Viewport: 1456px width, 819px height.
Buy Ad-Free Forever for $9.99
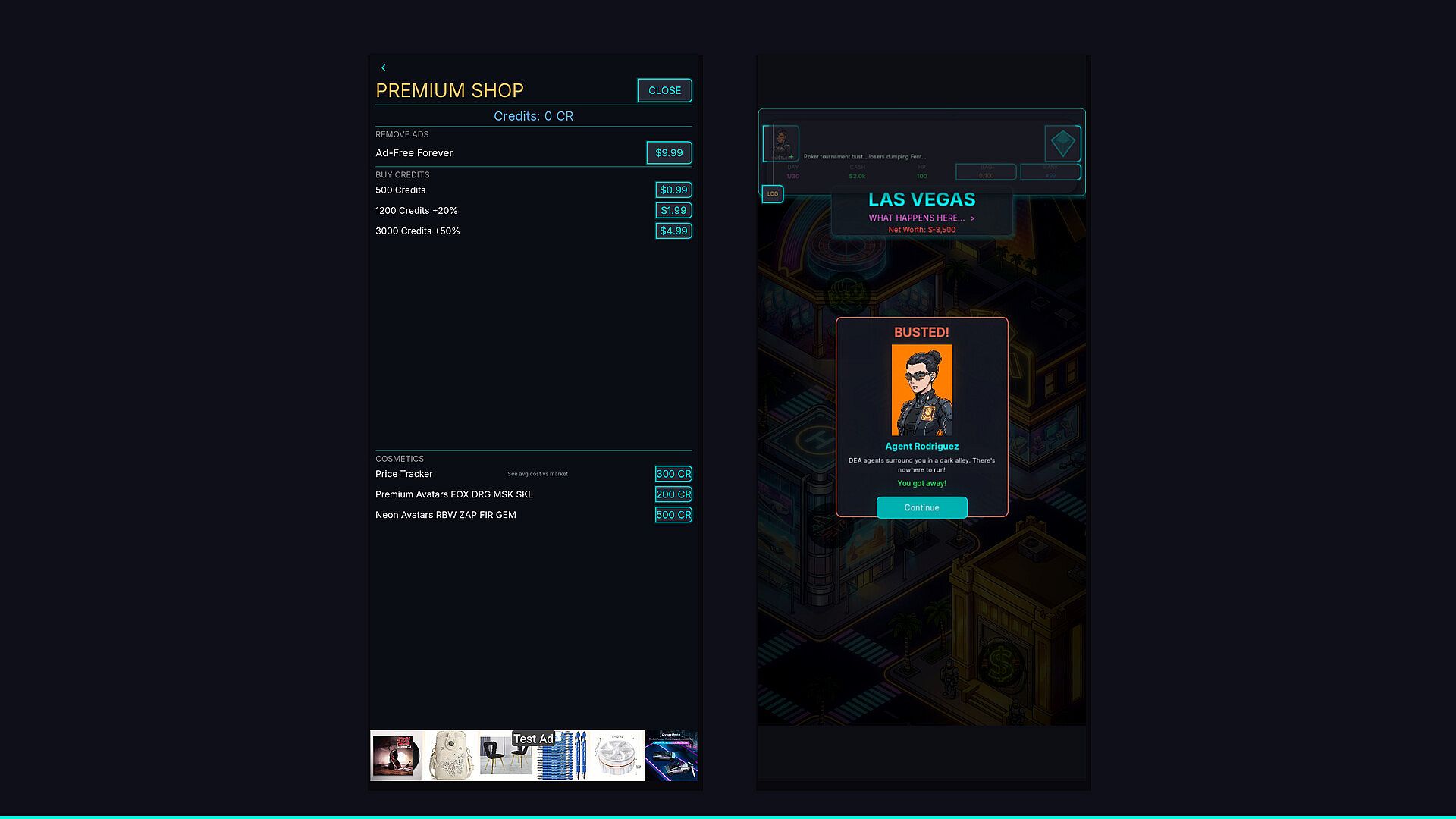click(x=669, y=152)
